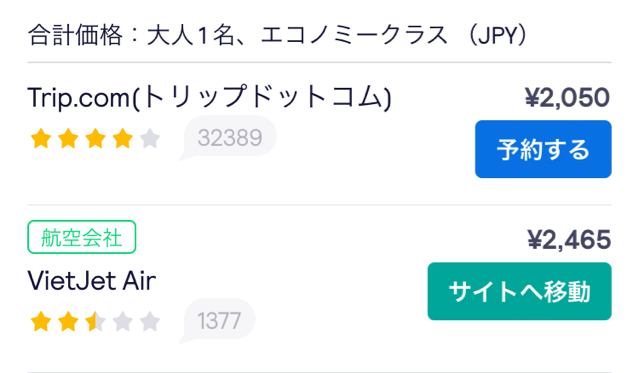Click Trip.com's fifth gray star
639x373 pixels.
[x=150, y=138]
